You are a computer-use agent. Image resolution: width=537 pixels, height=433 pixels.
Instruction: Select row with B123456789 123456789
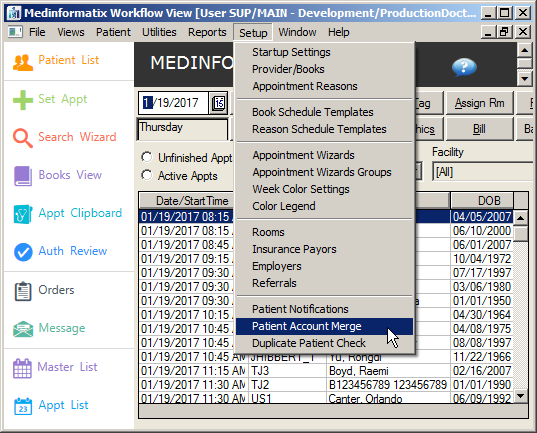pos(325,385)
